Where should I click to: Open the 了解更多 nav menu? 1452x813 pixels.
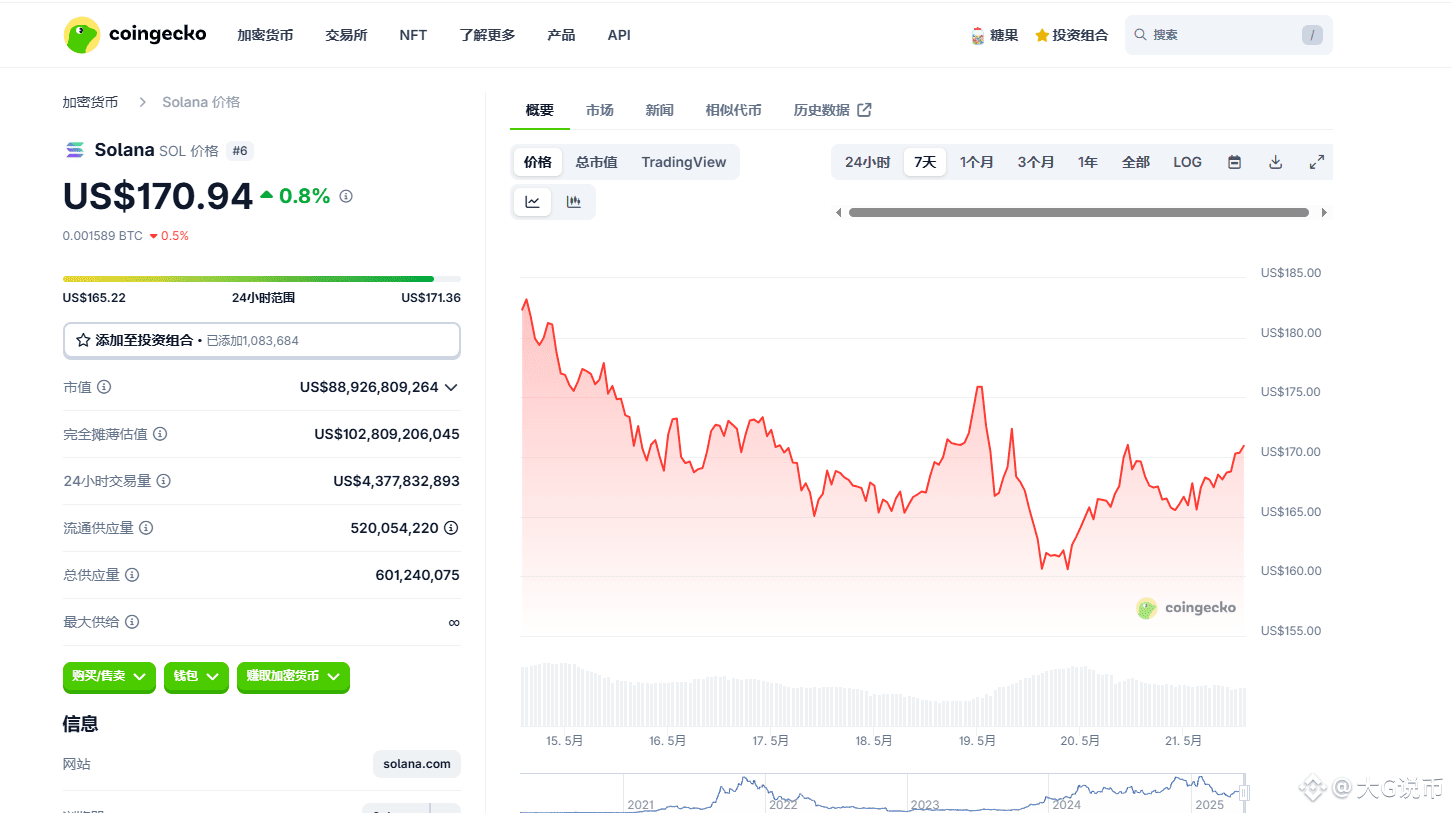(487, 35)
